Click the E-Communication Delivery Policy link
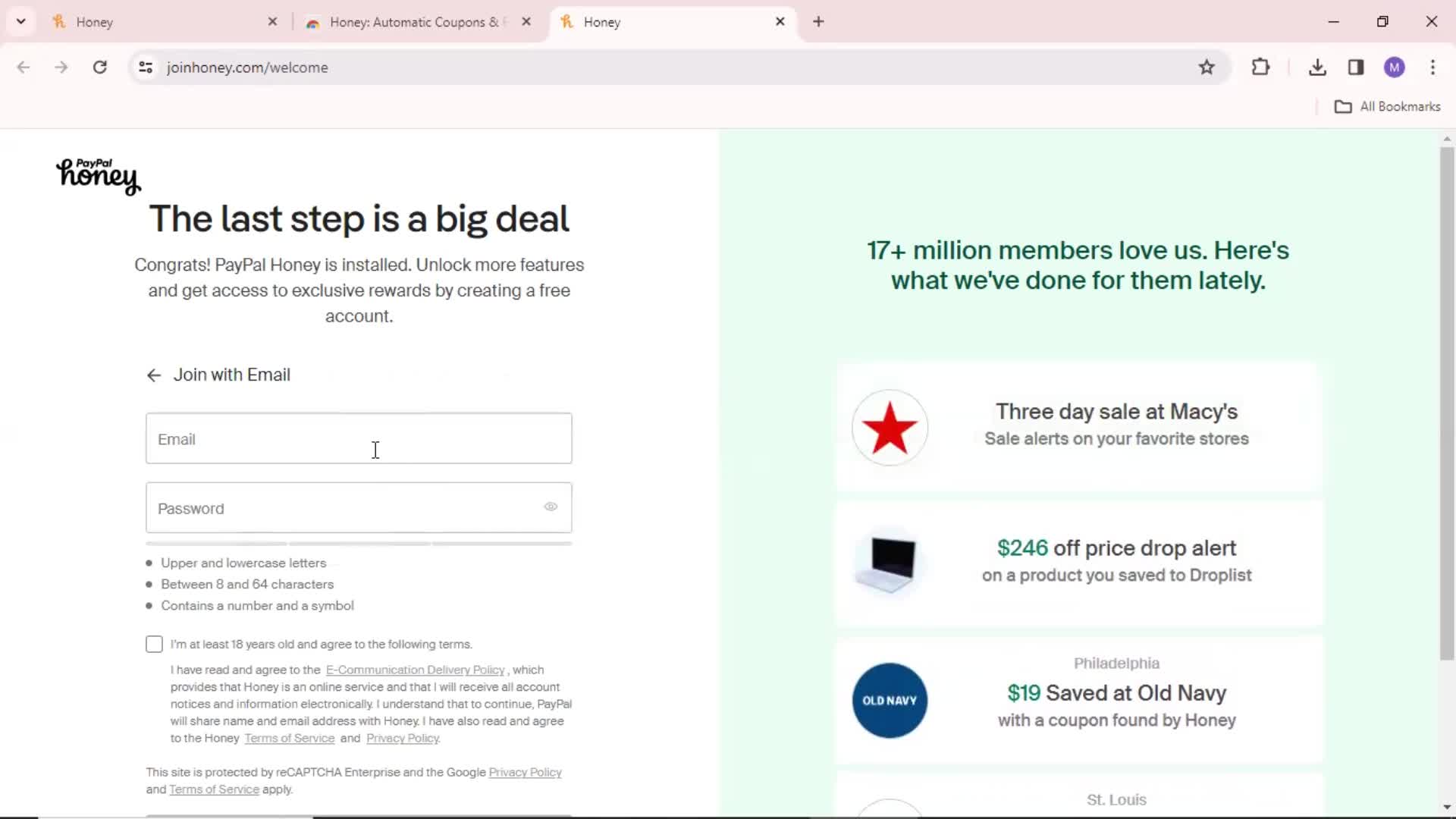1456x819 pixels. (x=415, y=670)
